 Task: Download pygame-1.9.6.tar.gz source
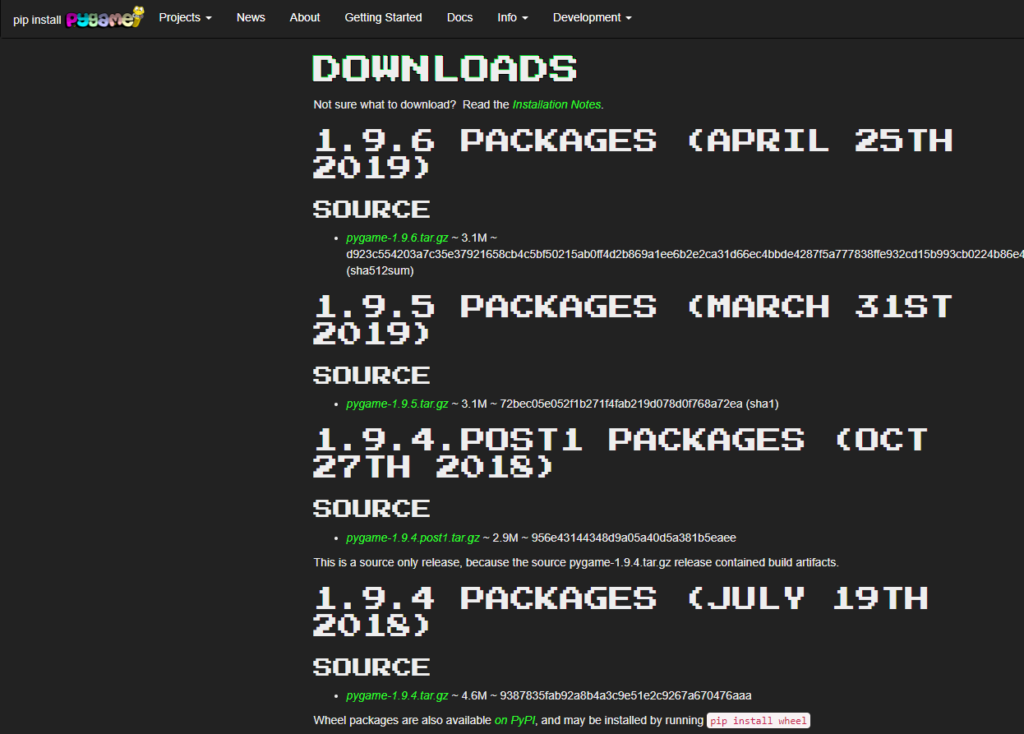click(x=397, y=238)
